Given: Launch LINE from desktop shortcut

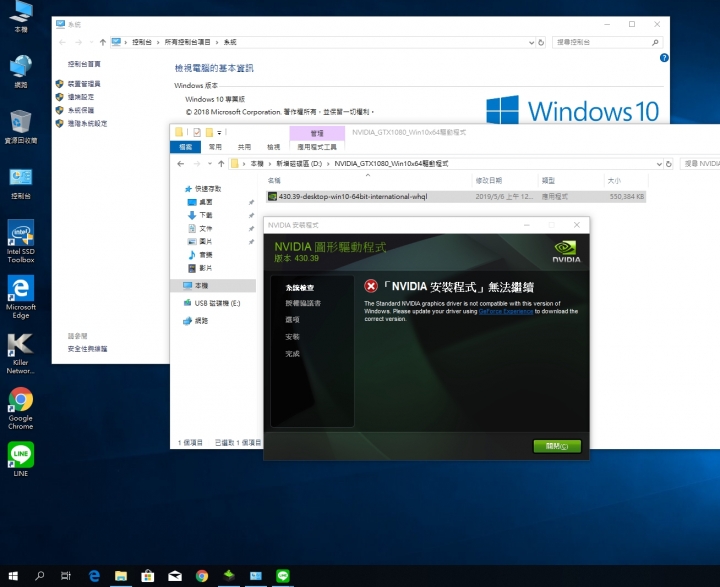Looking at the screenshot, I should (21, 459).
